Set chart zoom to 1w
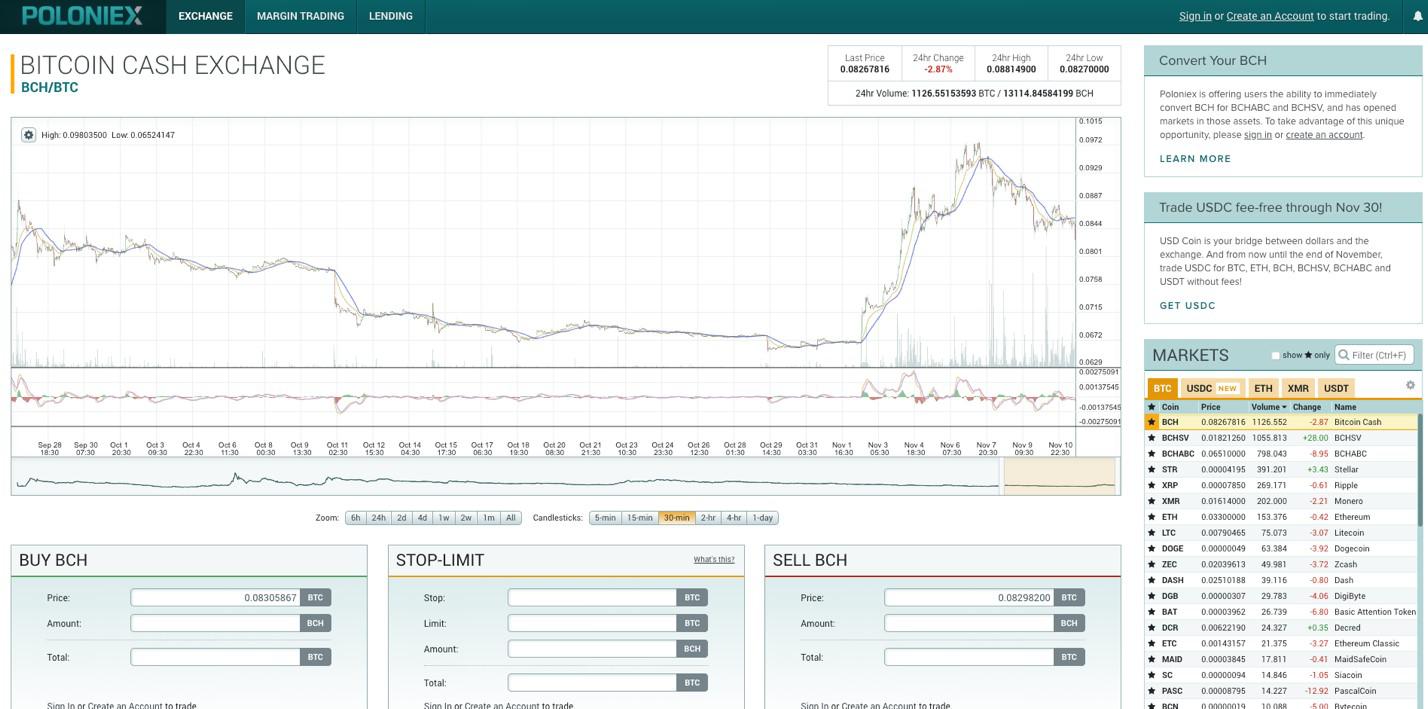 pyautogui.click(x=444, y=518)
